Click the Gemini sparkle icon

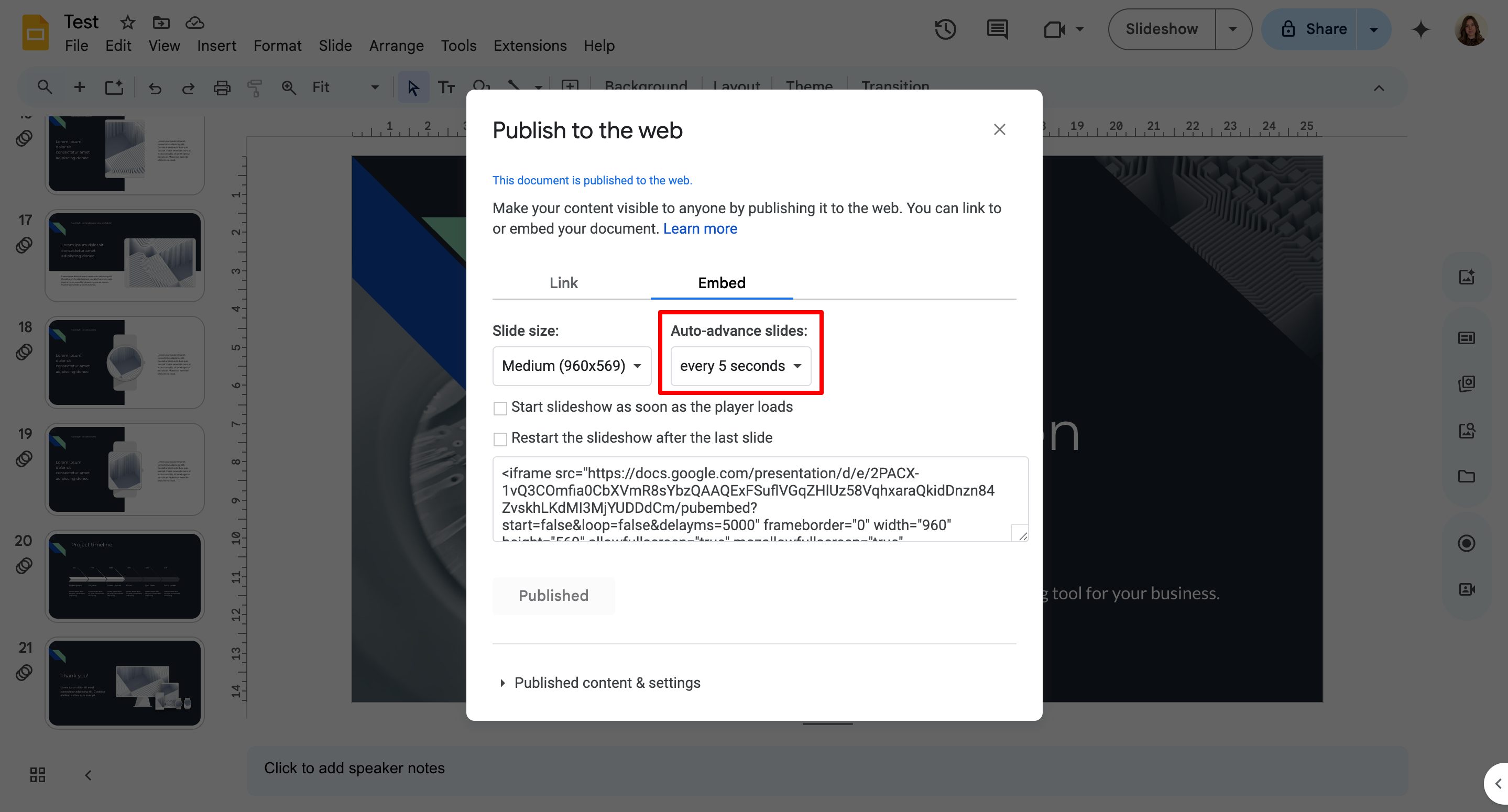click(x=1420, y=29)
